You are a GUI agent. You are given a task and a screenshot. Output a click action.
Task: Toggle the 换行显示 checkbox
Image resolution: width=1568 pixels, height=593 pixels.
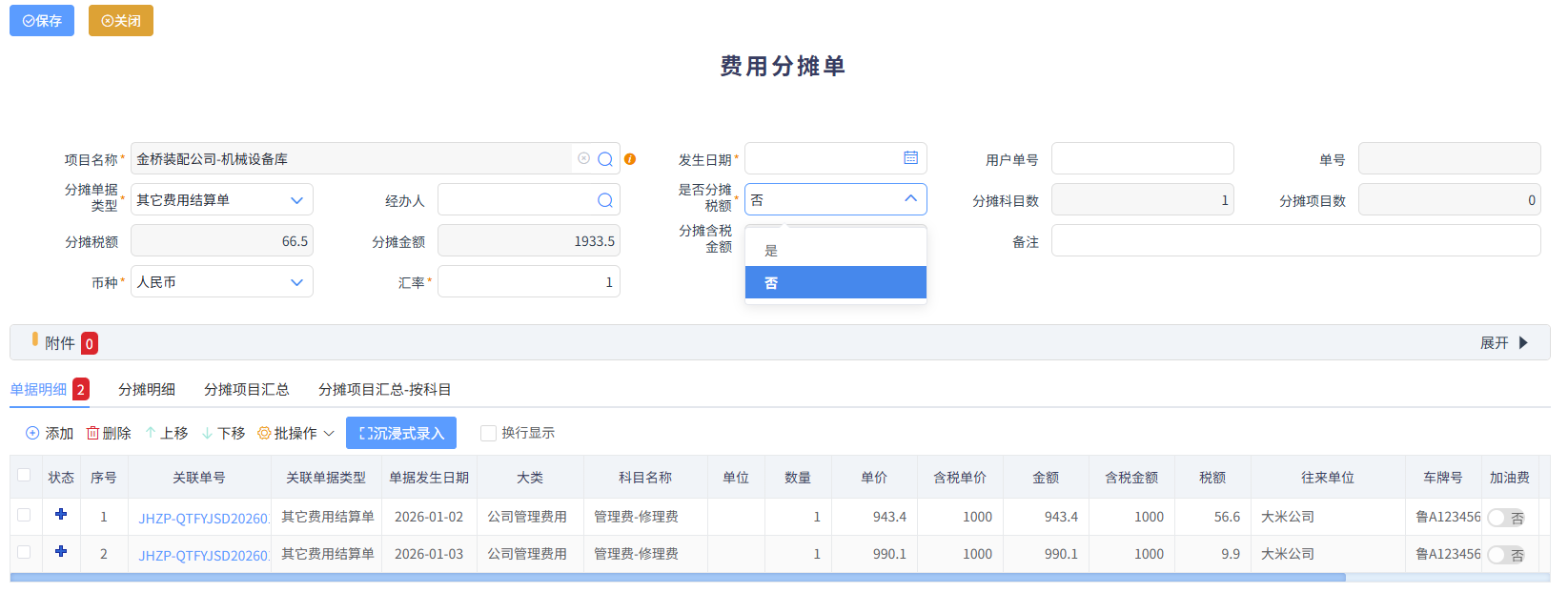[x=488, y=433]
